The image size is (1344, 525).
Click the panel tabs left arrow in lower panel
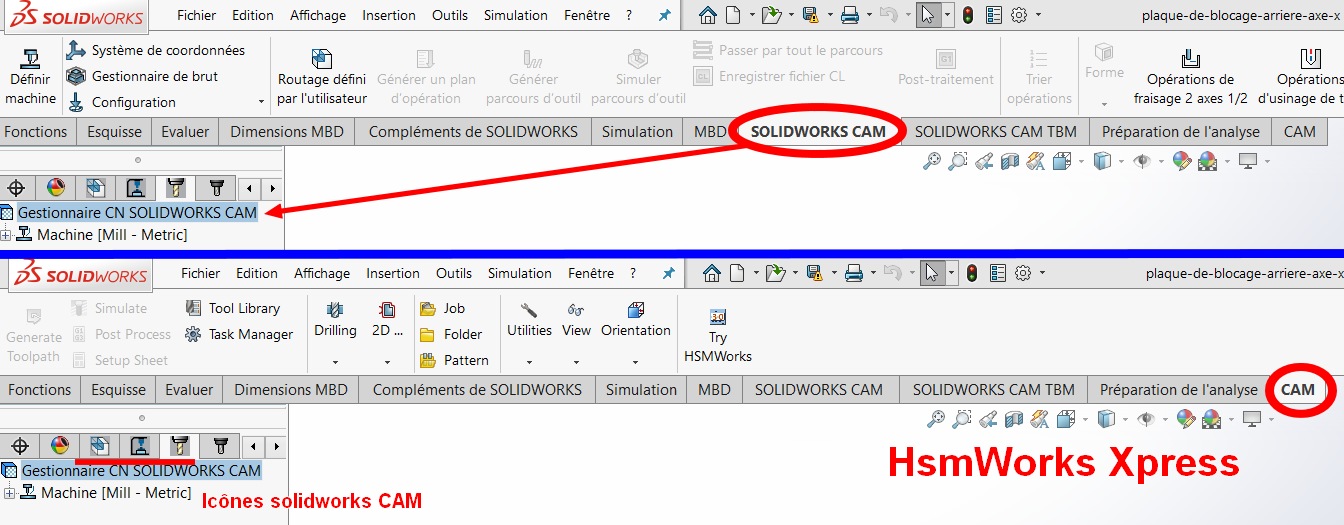(254, 446)
